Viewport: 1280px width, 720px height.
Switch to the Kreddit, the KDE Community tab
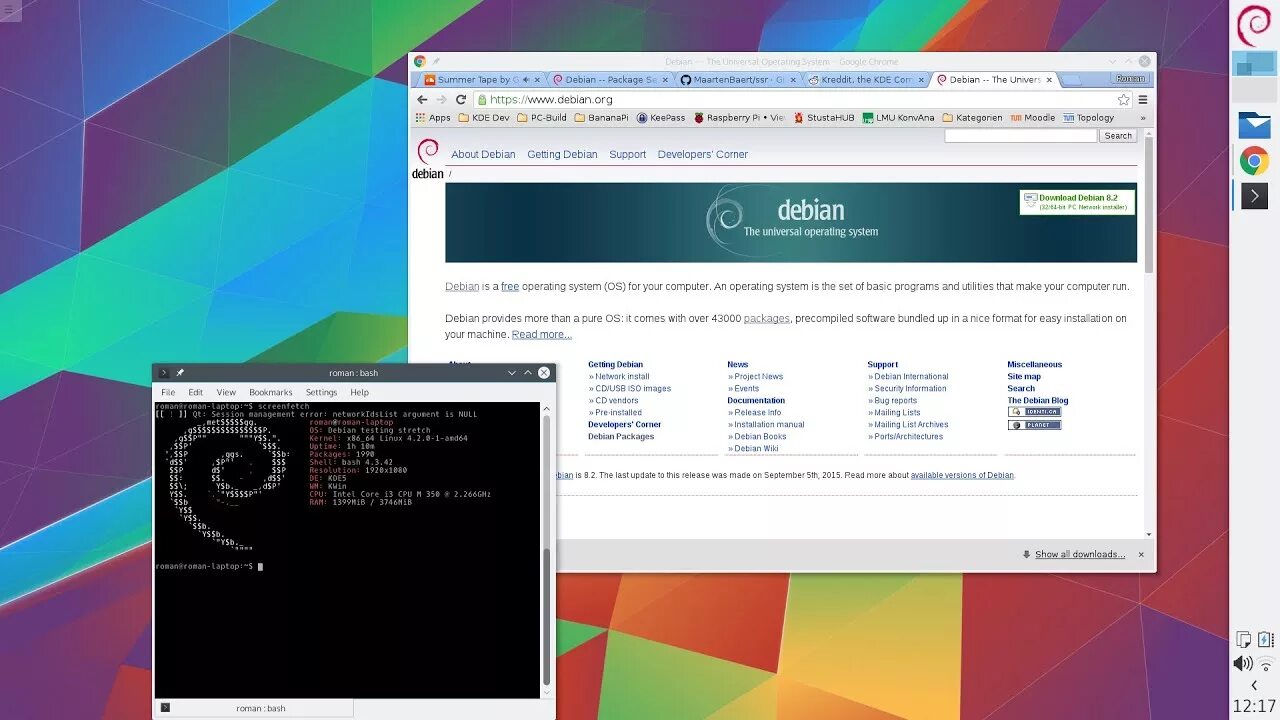point(866,79)
